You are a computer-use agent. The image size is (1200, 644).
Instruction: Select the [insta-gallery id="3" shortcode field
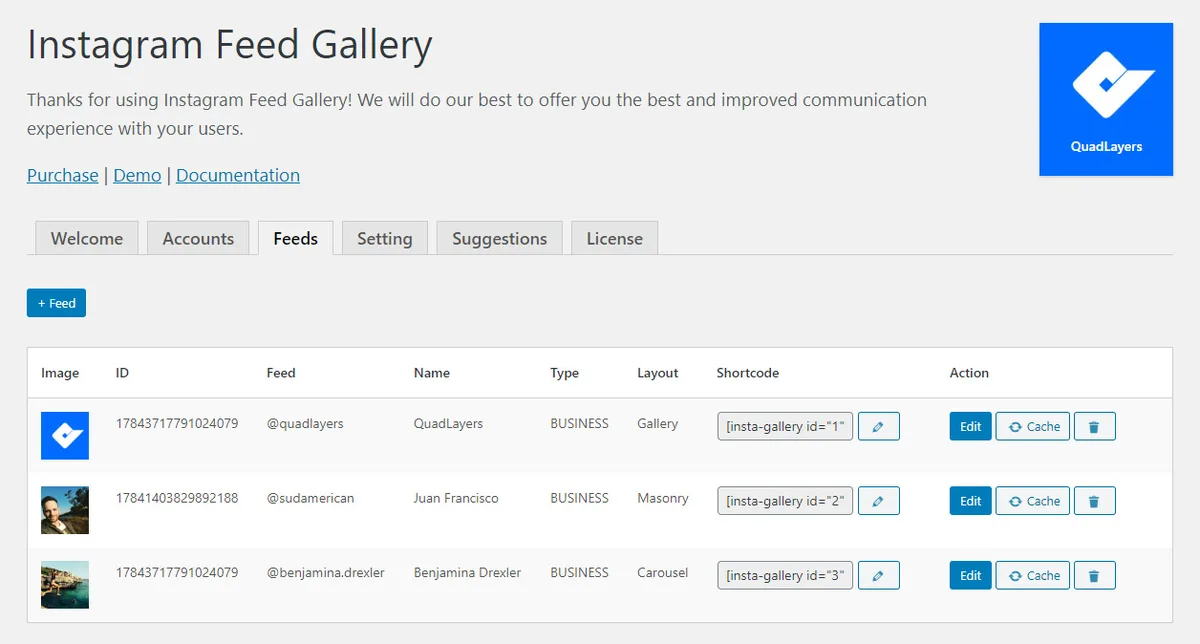click(x=785, y=575)
